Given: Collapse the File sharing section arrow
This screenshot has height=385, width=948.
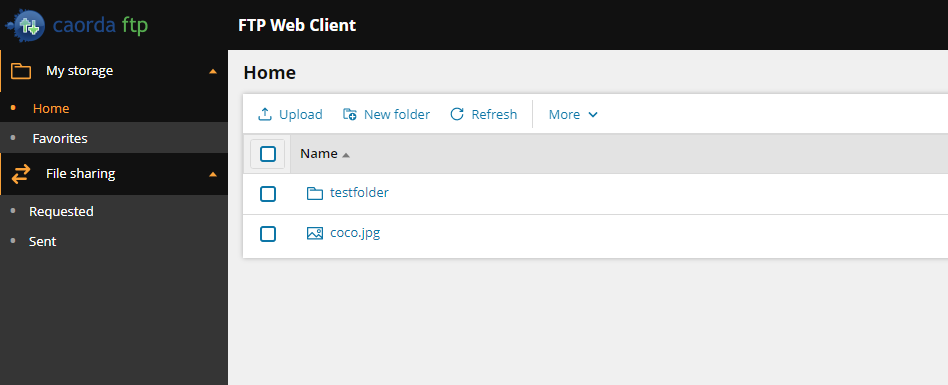Looking at the screenshot, I should 213,175.
